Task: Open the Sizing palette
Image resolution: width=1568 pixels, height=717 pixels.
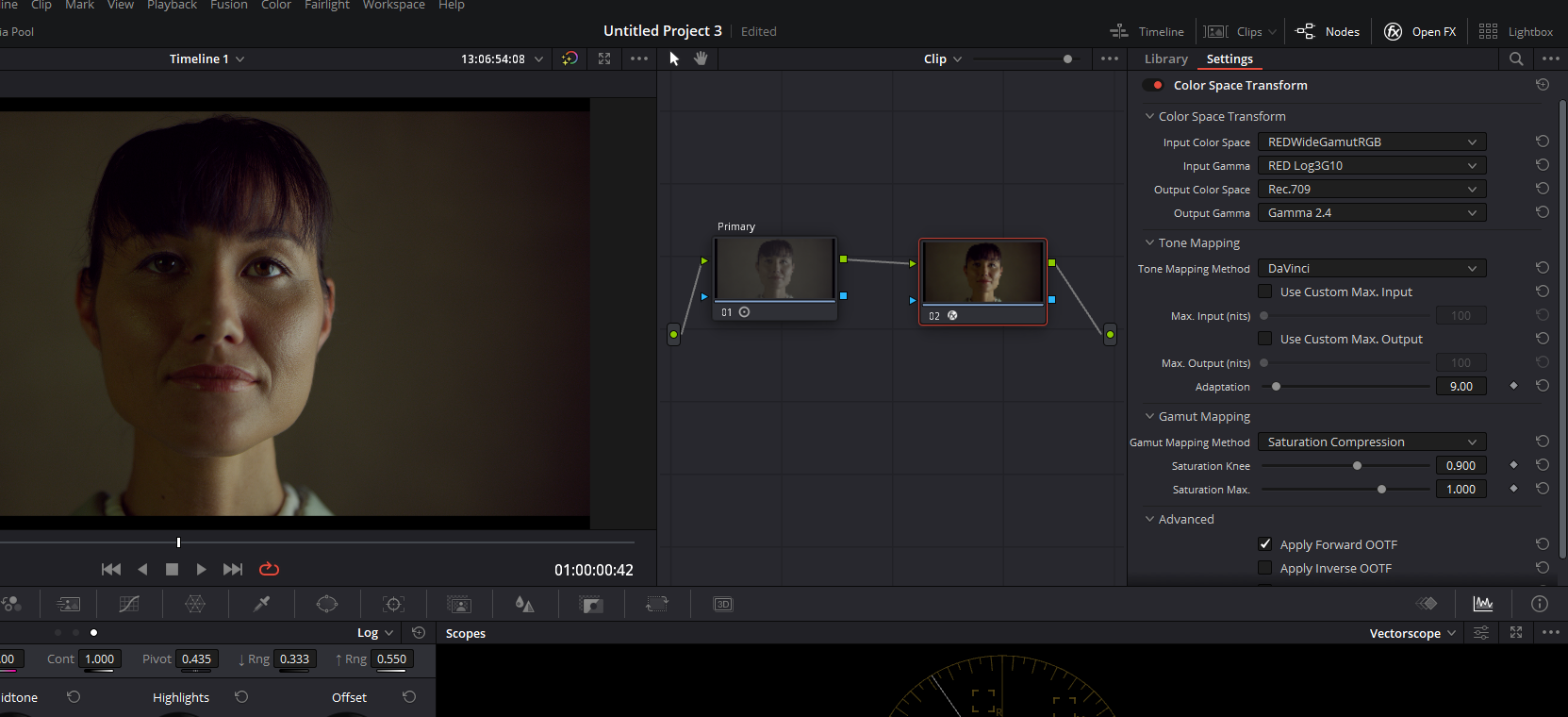Action: (657, 604)
